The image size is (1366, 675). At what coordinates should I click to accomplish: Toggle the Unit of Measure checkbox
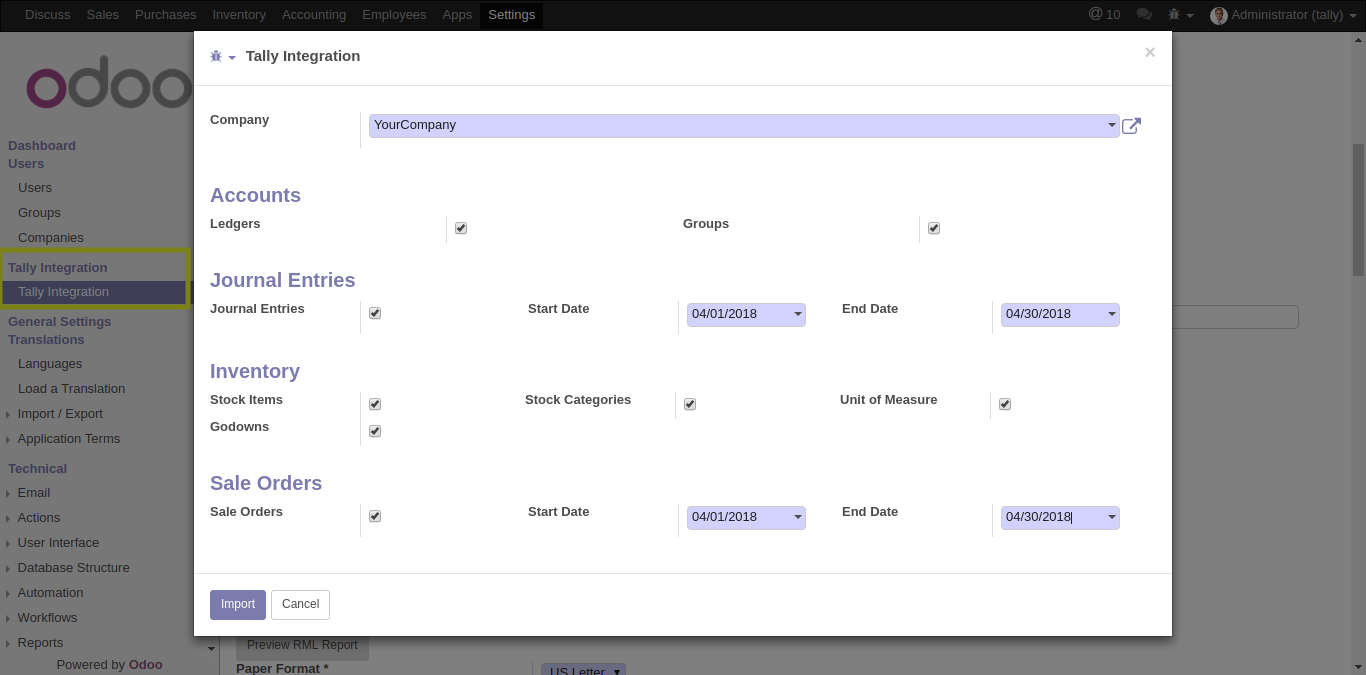tap(1005, 404)
